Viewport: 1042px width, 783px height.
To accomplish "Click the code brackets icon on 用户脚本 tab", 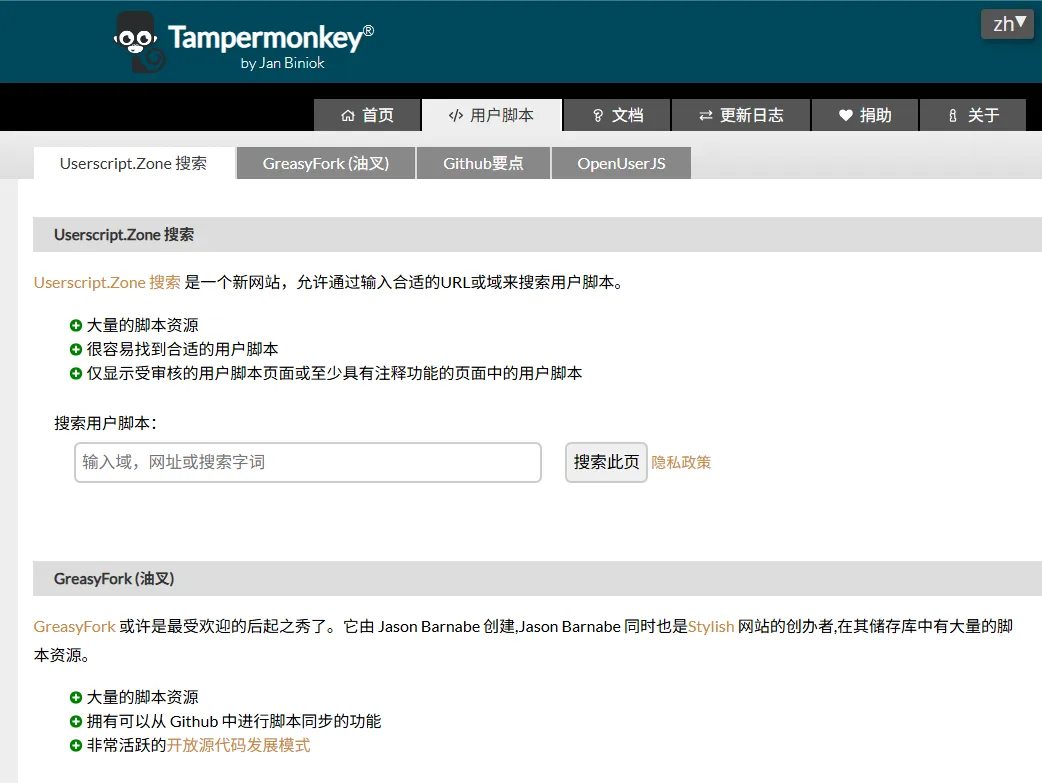I will click(x=456, y=116).
